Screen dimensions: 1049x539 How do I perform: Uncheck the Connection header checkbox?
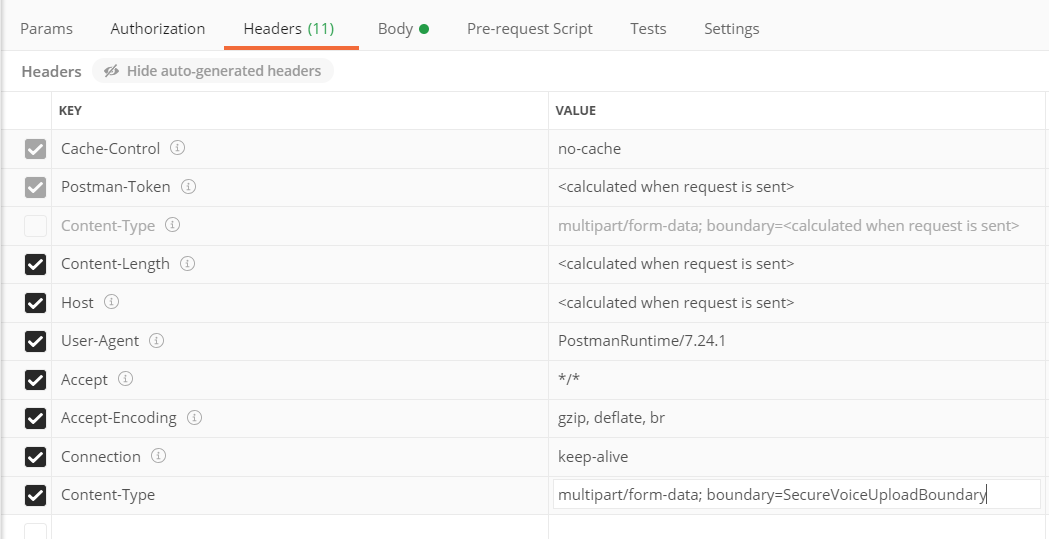point(35,457)
